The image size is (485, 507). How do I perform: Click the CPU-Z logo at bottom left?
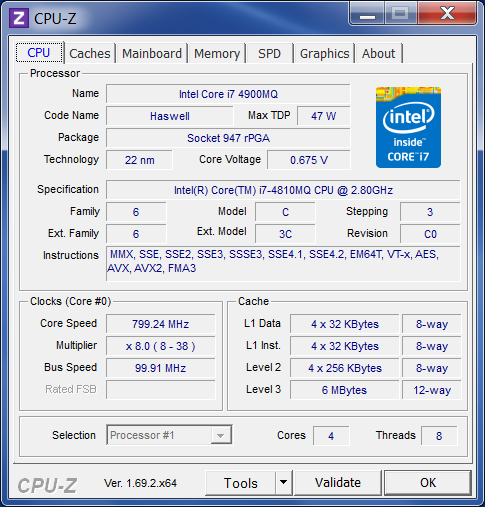pos(47,486)
